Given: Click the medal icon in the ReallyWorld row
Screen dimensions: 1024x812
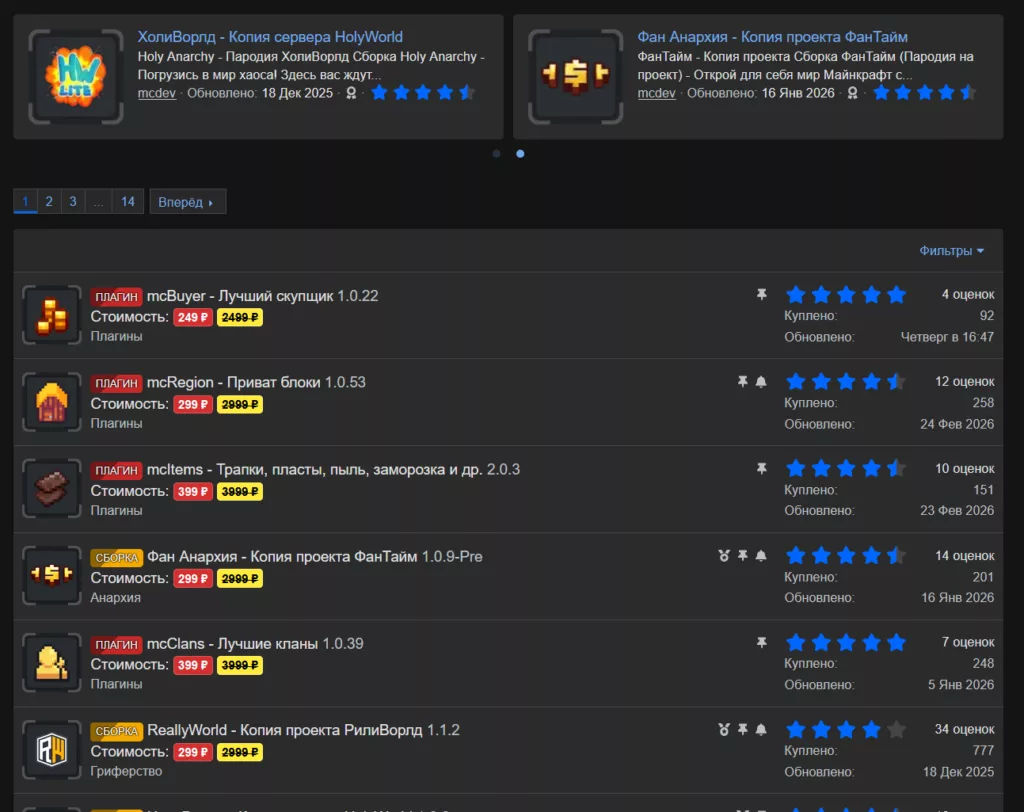Looking at the screenshot, I should pos(724,730).
